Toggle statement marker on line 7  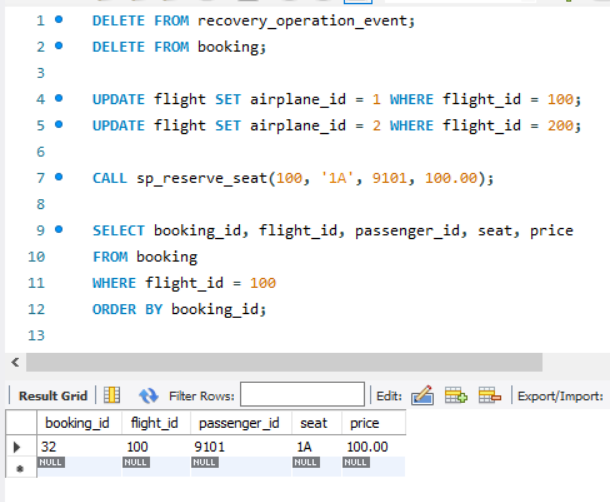click(x=59, y=177)
